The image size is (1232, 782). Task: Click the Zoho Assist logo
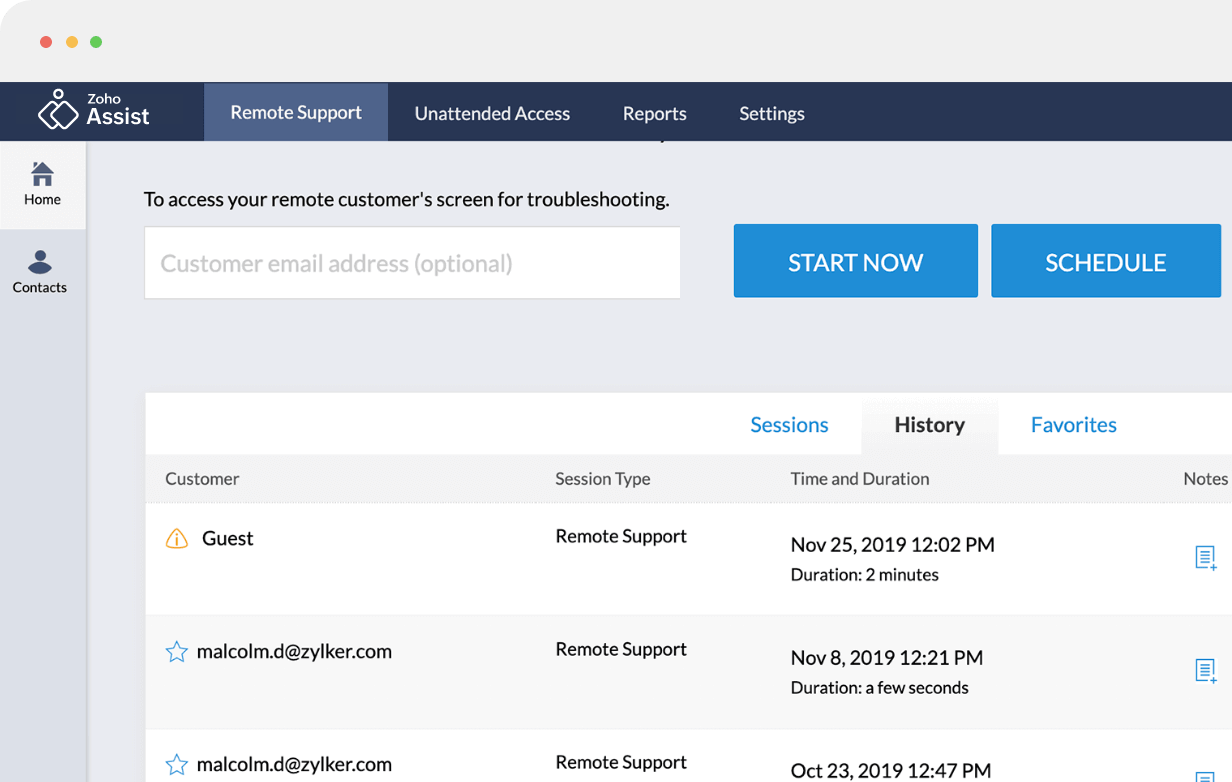tap(93, 111)
